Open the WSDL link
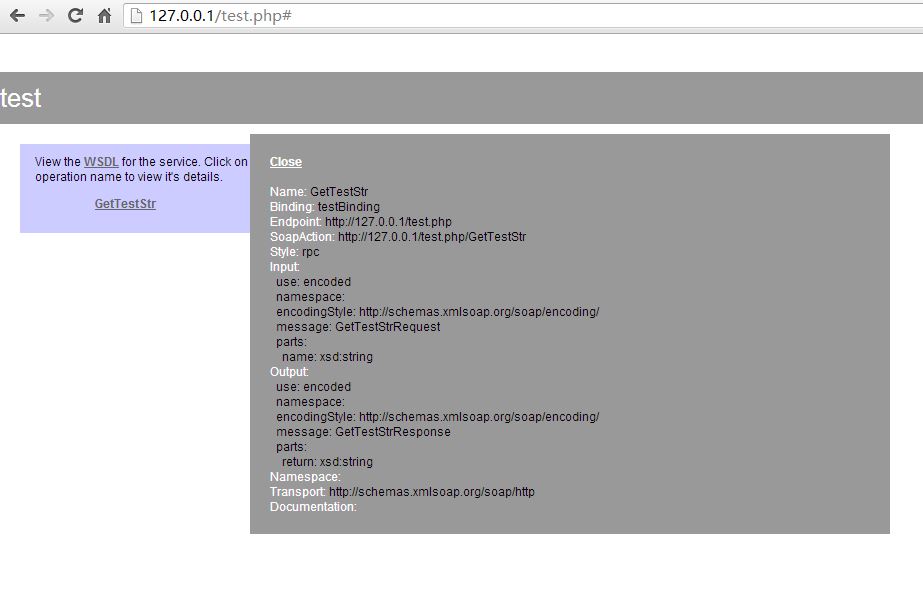 coord(101,161)
